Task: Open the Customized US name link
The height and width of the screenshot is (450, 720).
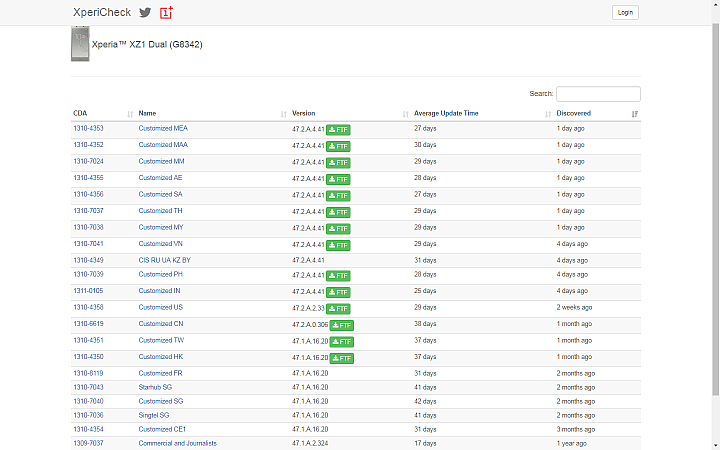Action: [x=161, y=307]
